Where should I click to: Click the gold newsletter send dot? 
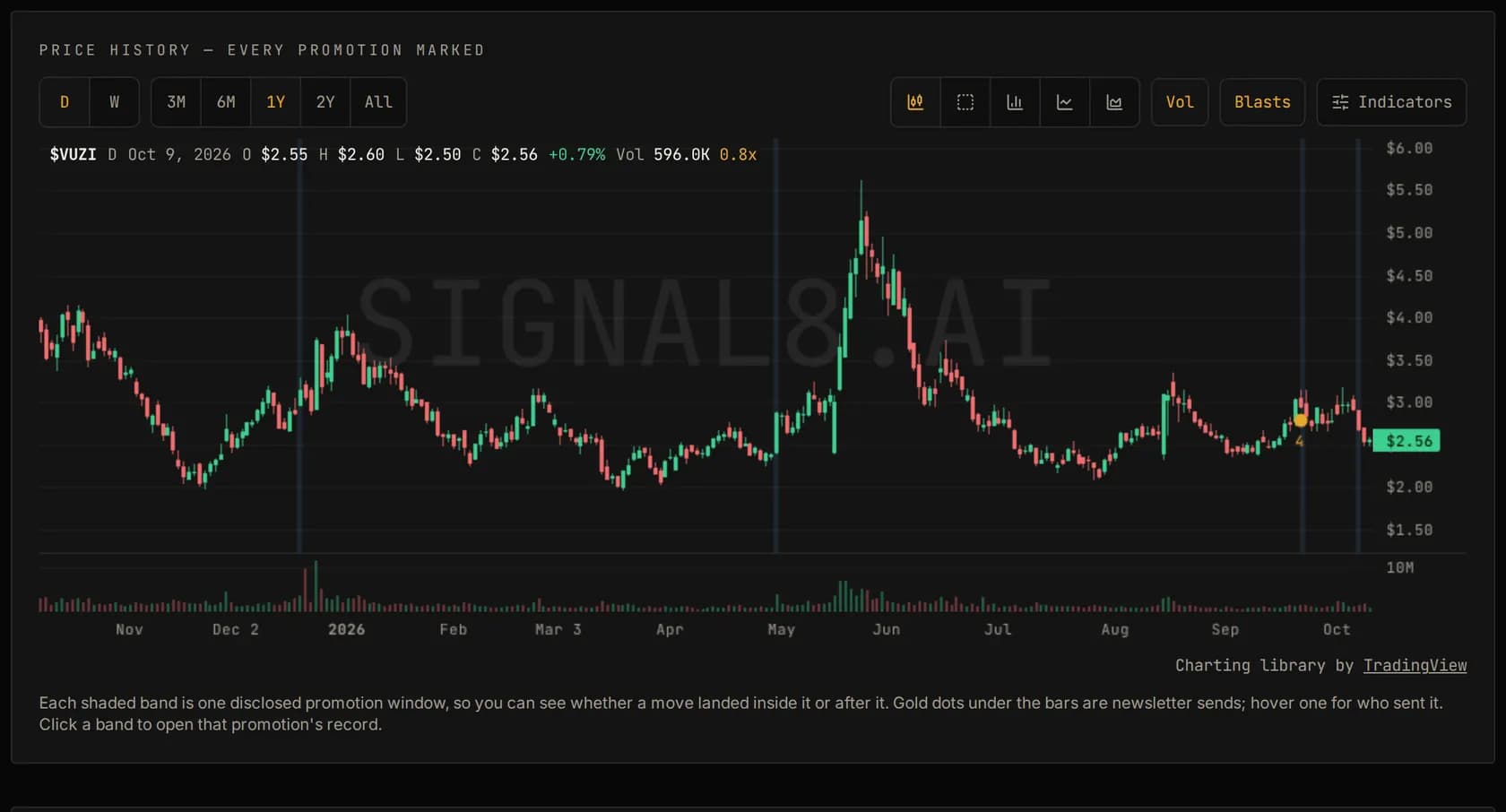[1300, 420]
